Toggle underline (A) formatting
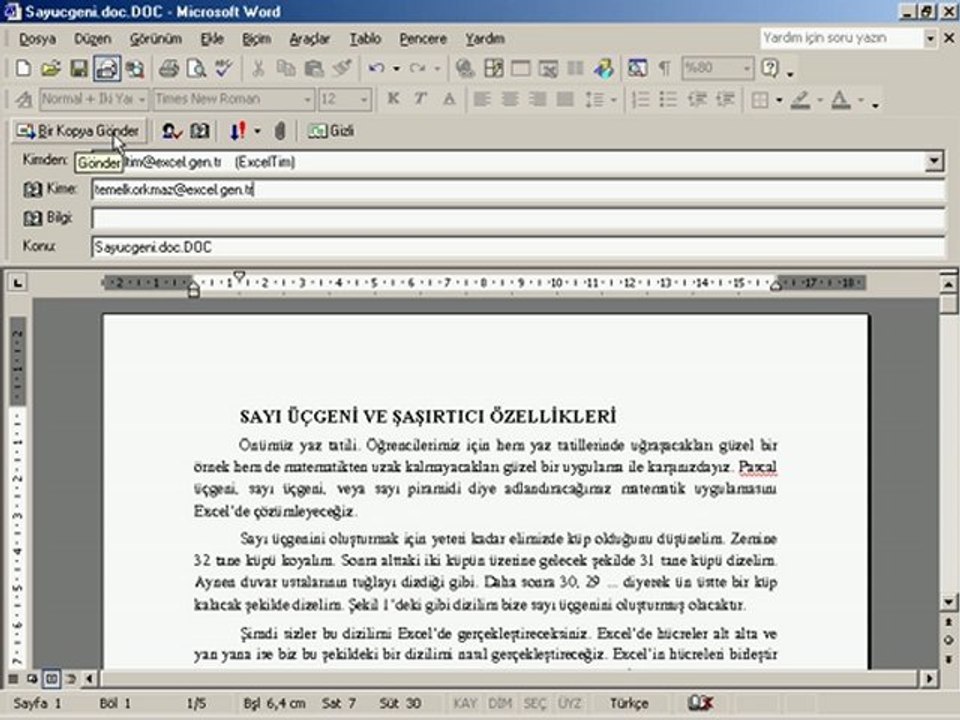Viewport: 960px width, 720px height. click(449, 99)
